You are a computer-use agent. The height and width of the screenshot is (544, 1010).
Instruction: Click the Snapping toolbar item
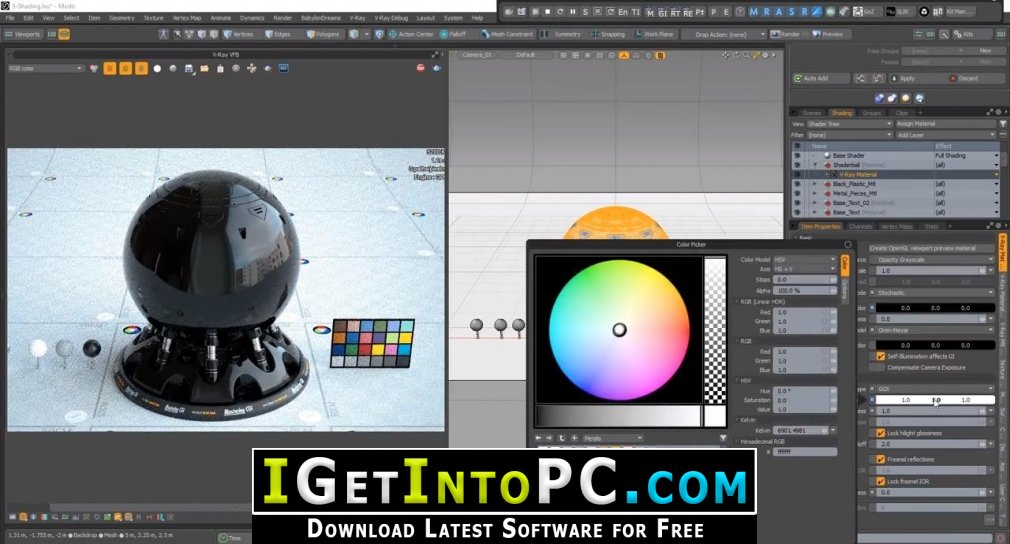[607, 34]
